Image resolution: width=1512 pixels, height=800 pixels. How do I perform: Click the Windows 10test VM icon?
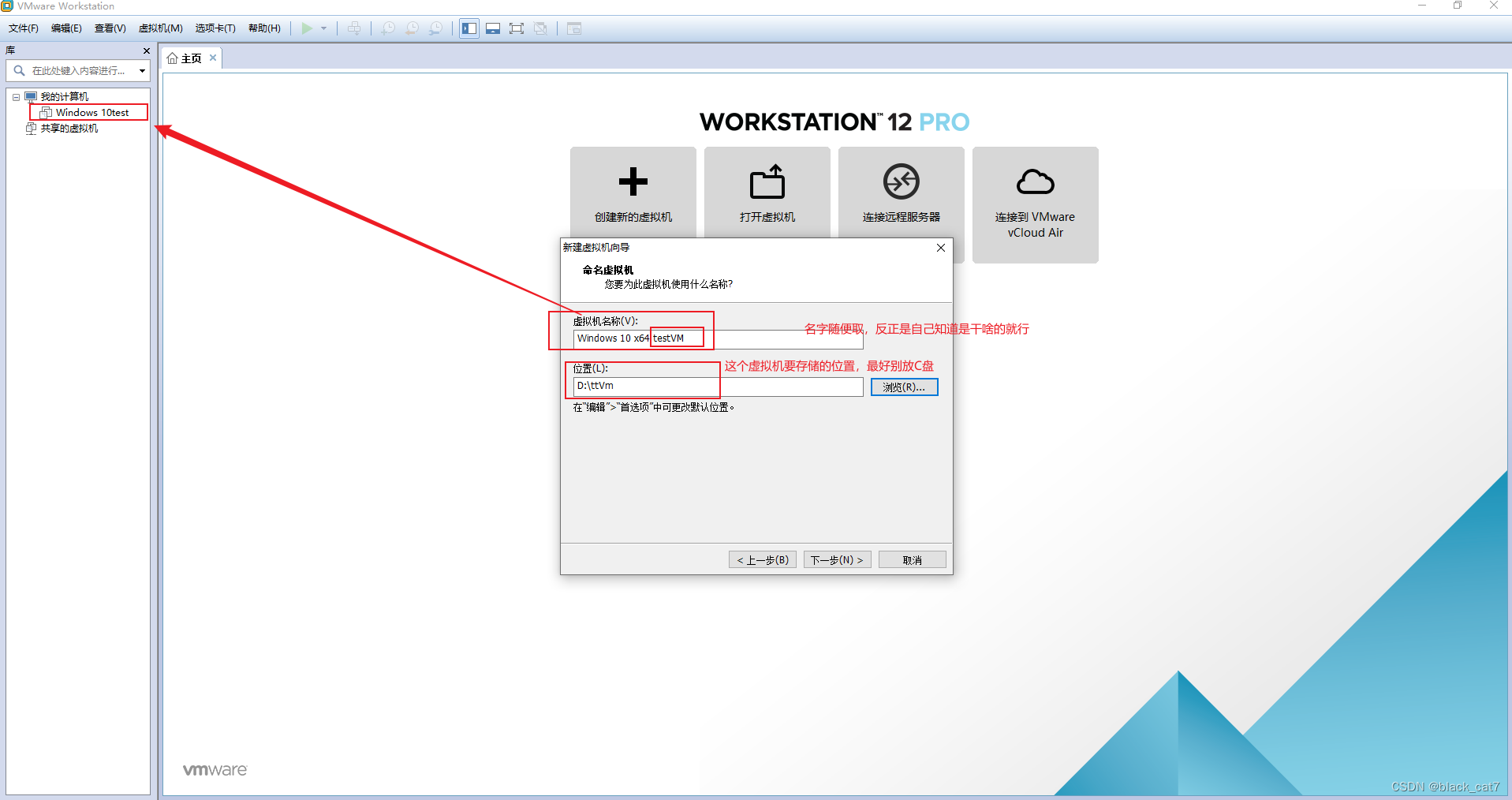point(46,113)
